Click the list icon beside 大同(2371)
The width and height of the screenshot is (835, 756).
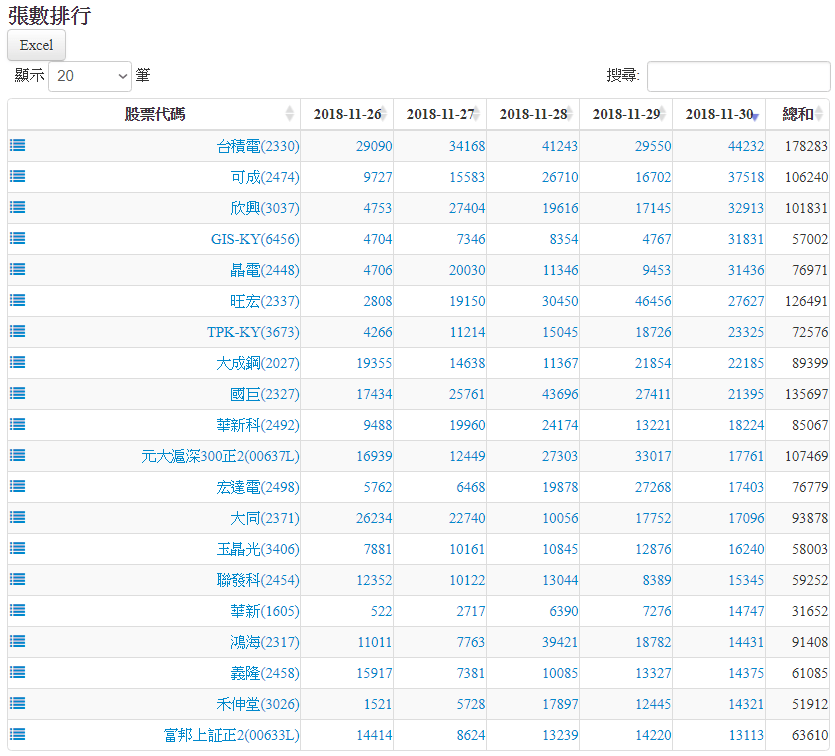click(x=18, y=517)
